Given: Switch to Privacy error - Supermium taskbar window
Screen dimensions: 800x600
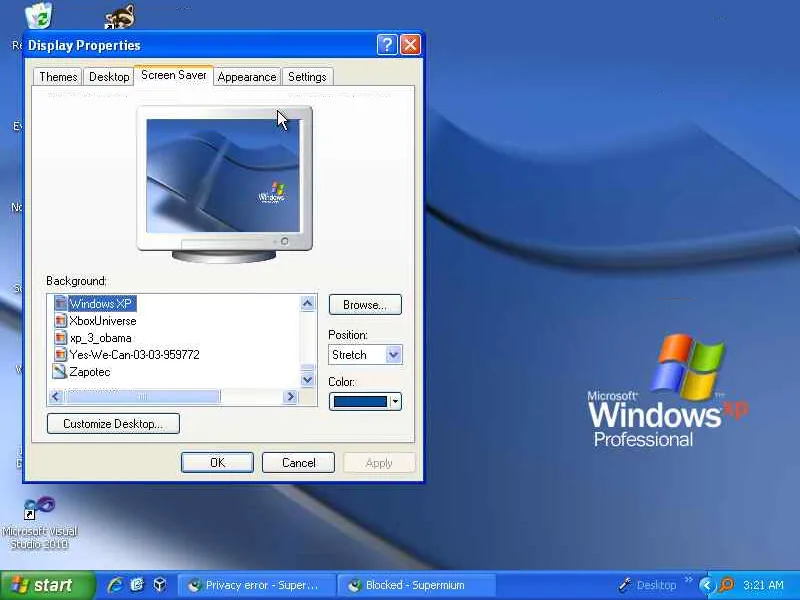Looking at the screenshot, I should point(257,585).
